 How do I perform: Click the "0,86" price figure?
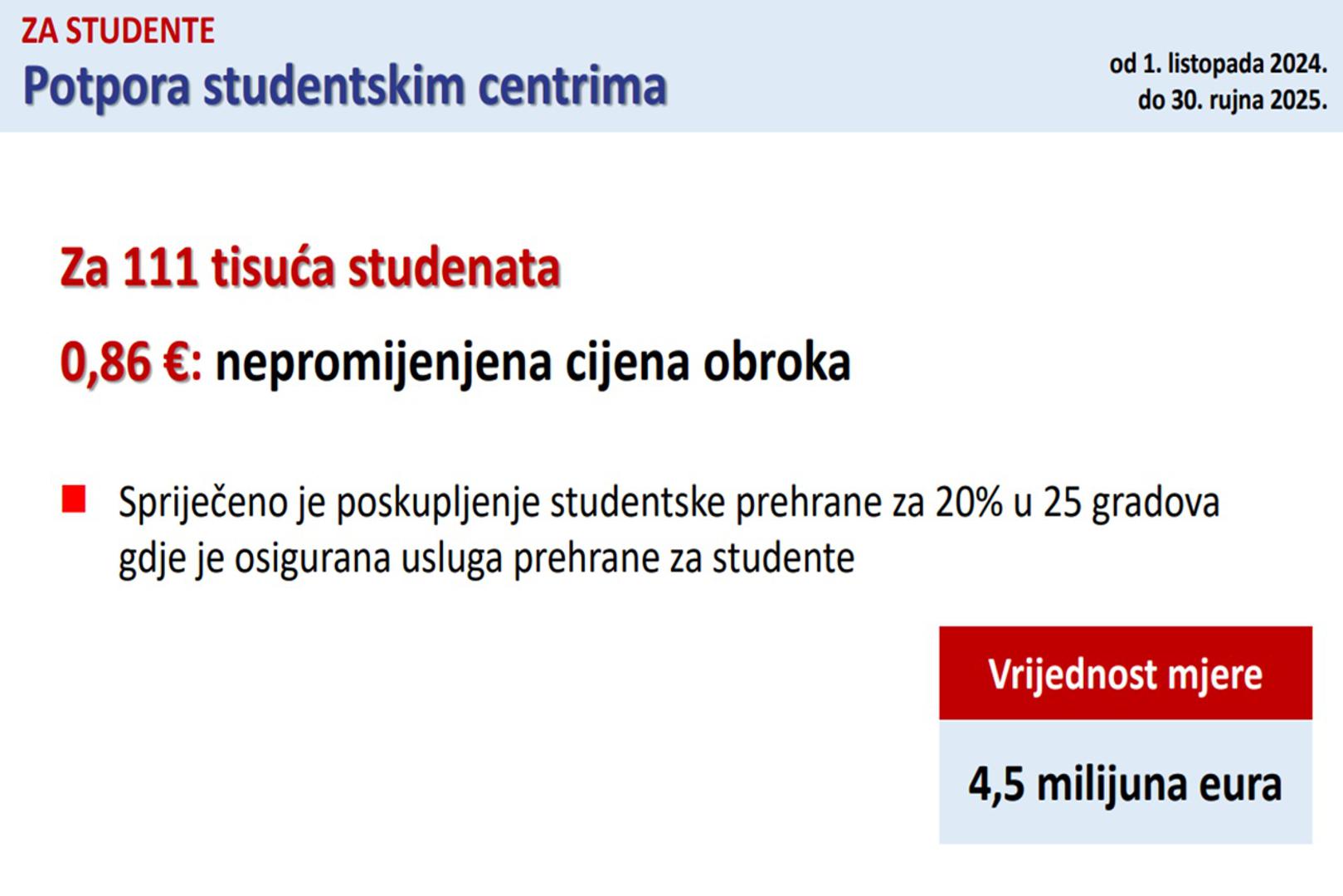point(105,363)
